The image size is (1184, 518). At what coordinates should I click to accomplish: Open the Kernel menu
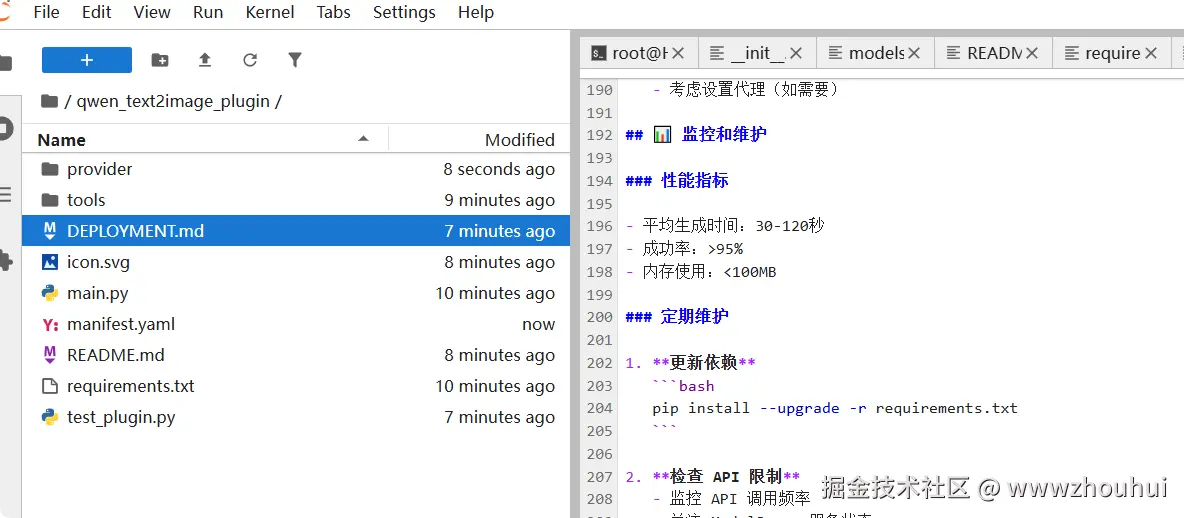point(270,13)
